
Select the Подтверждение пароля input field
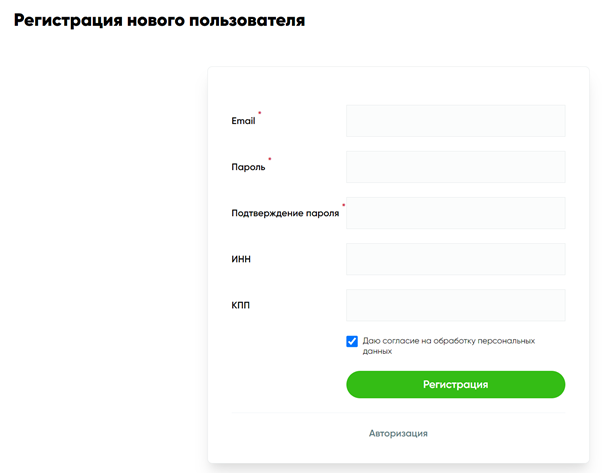click(455, 213)
